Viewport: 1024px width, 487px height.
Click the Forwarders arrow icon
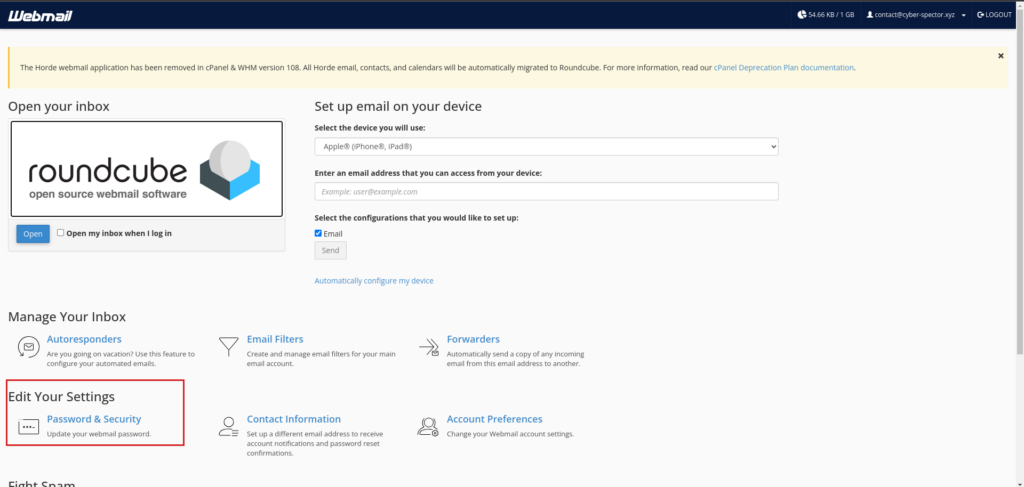pyautogui.click(x=428, y=347)
